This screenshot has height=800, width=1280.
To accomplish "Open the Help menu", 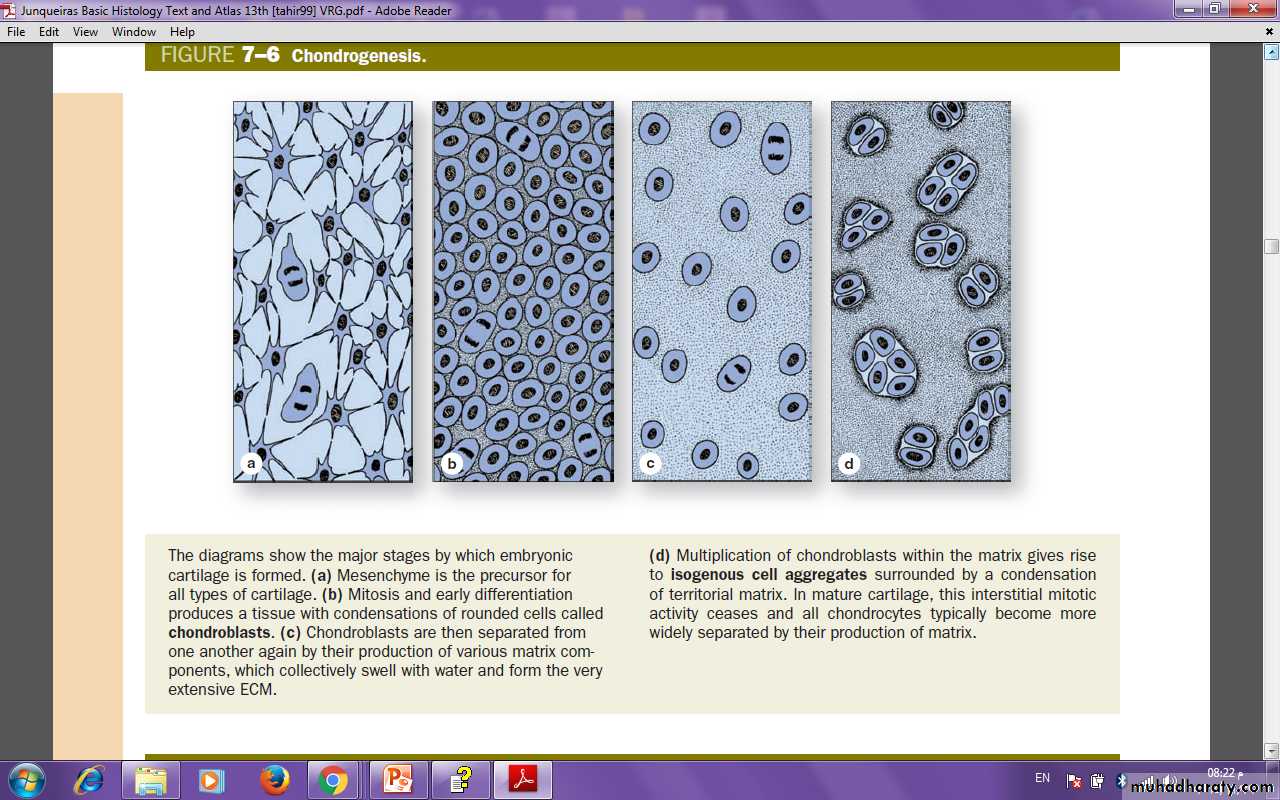I will pos(182,32).
